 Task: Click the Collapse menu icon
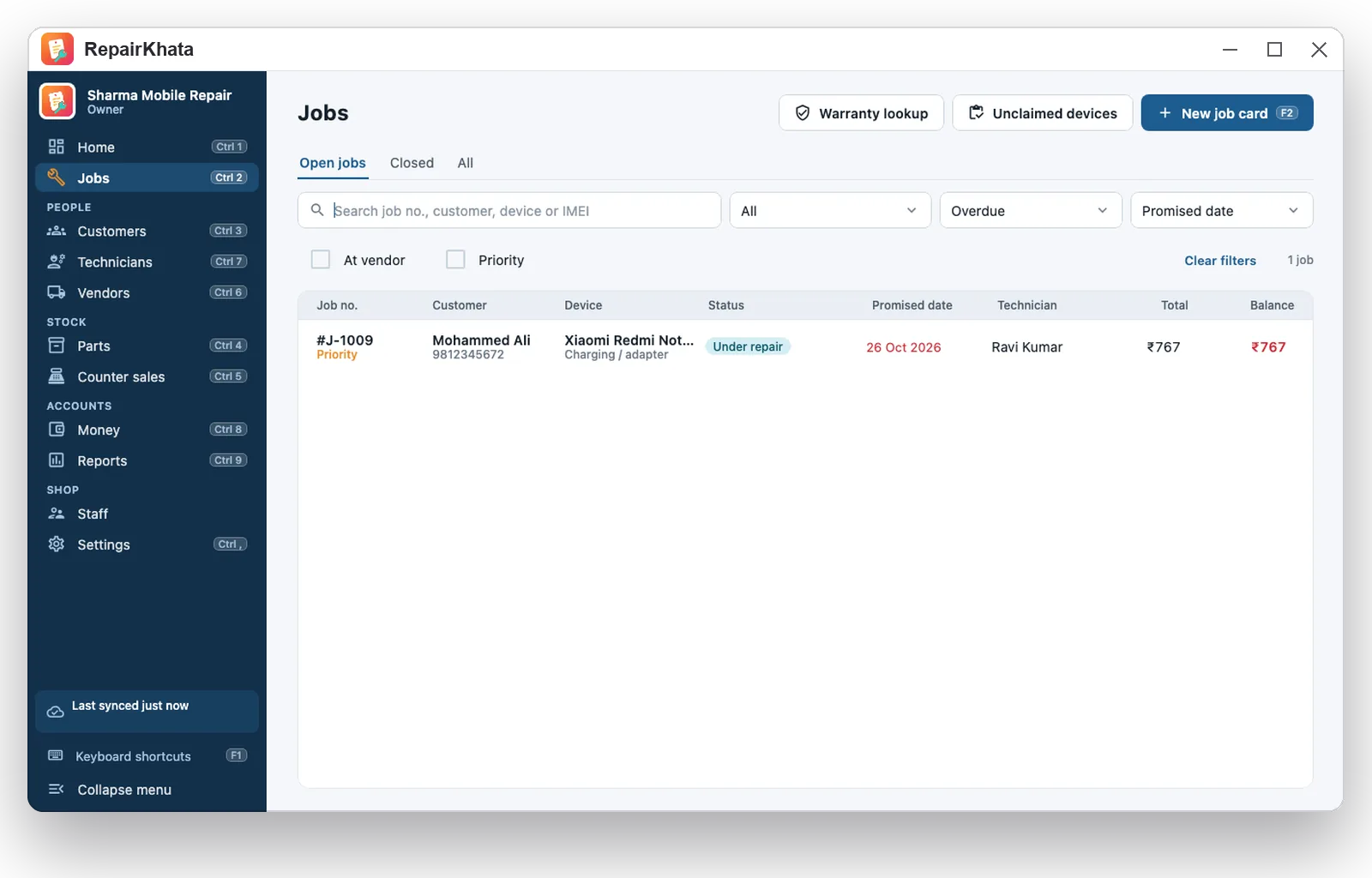(57, 789)
